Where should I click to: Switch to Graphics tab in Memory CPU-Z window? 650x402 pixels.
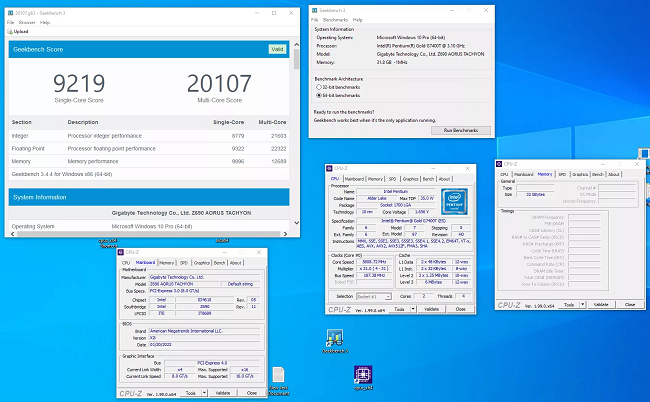click(x=580, y=174)
